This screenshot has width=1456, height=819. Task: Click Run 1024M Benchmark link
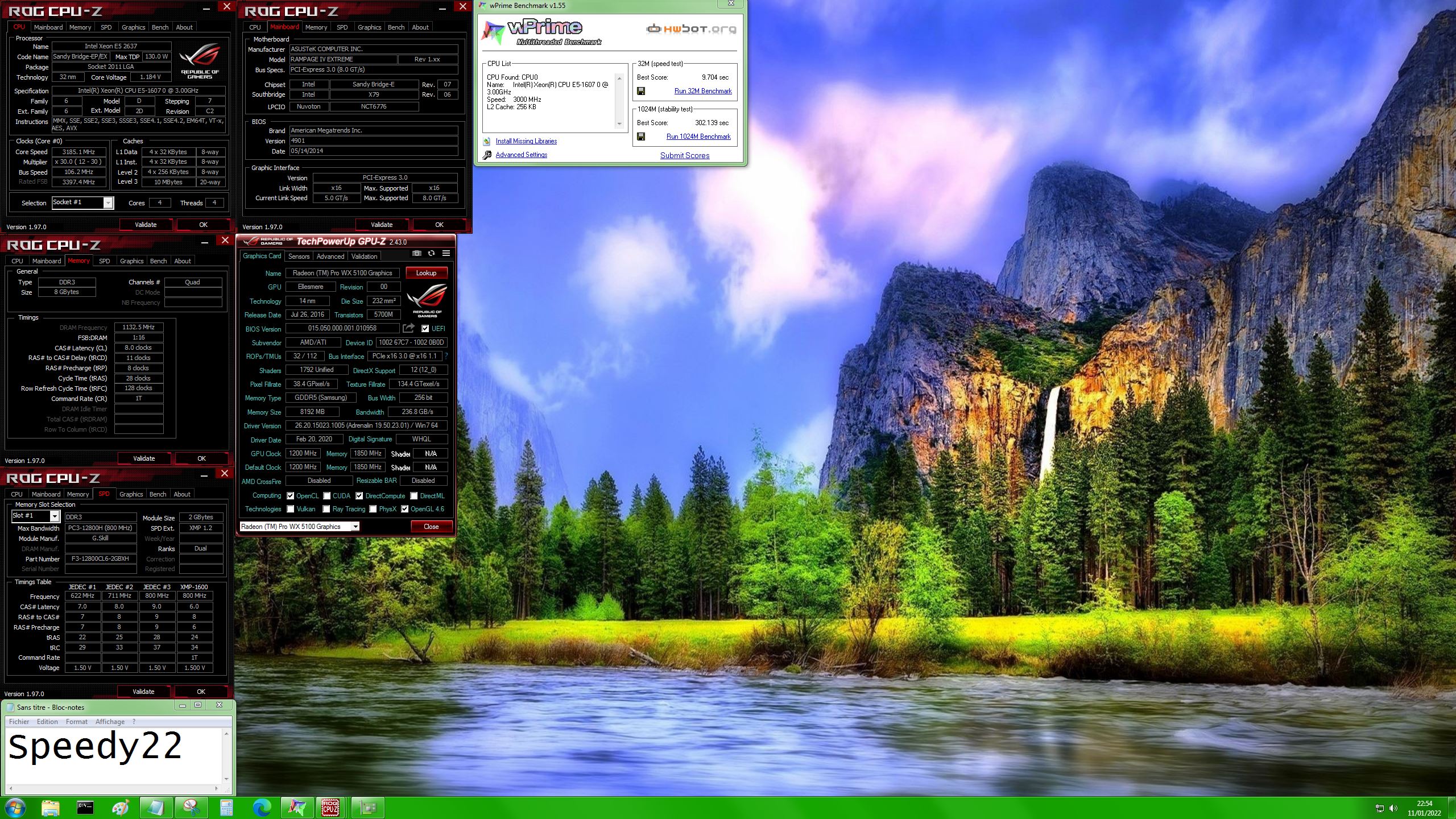698,136
